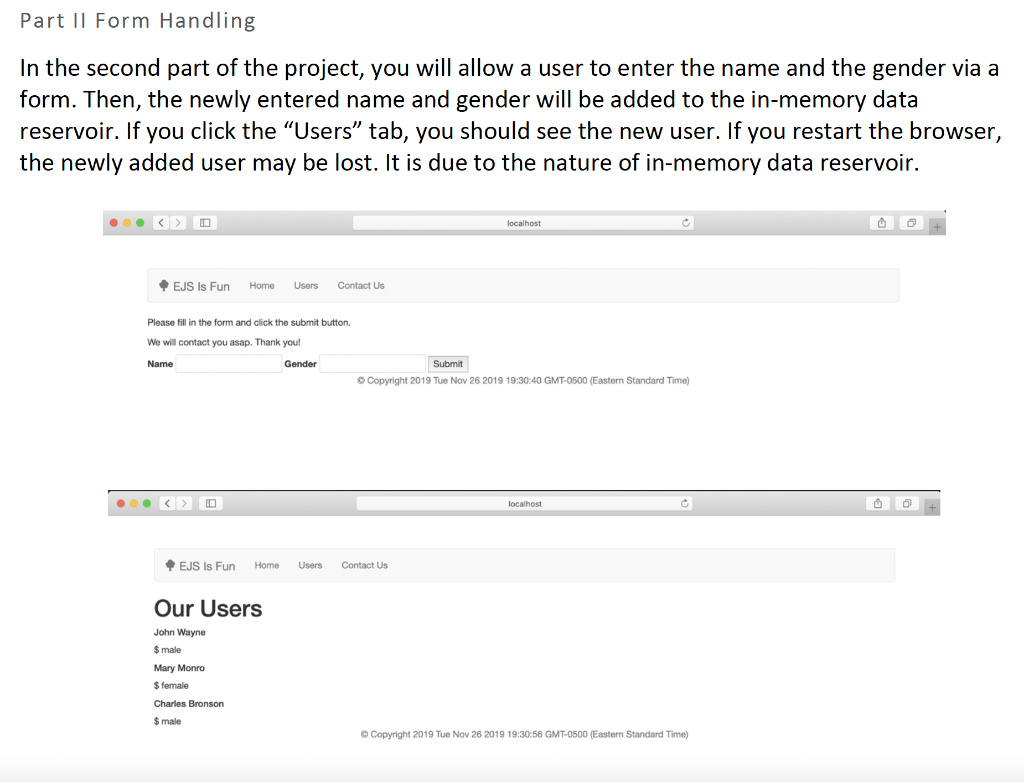1024x782 pixels.
Task: Click the Home link
Action: tap(261, 285)
